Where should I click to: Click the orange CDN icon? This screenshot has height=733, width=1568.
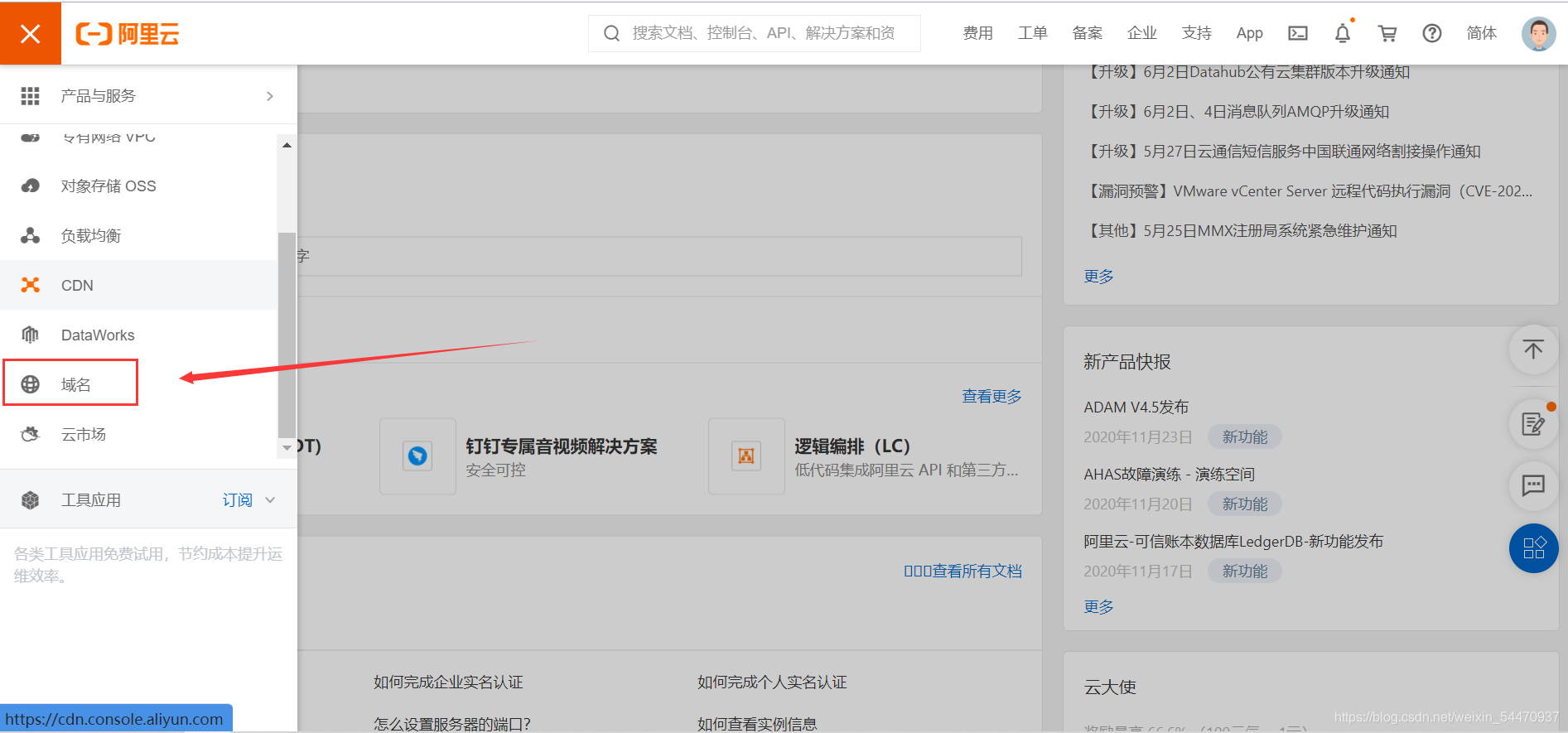pyautogui.click(x=31, y=285)
